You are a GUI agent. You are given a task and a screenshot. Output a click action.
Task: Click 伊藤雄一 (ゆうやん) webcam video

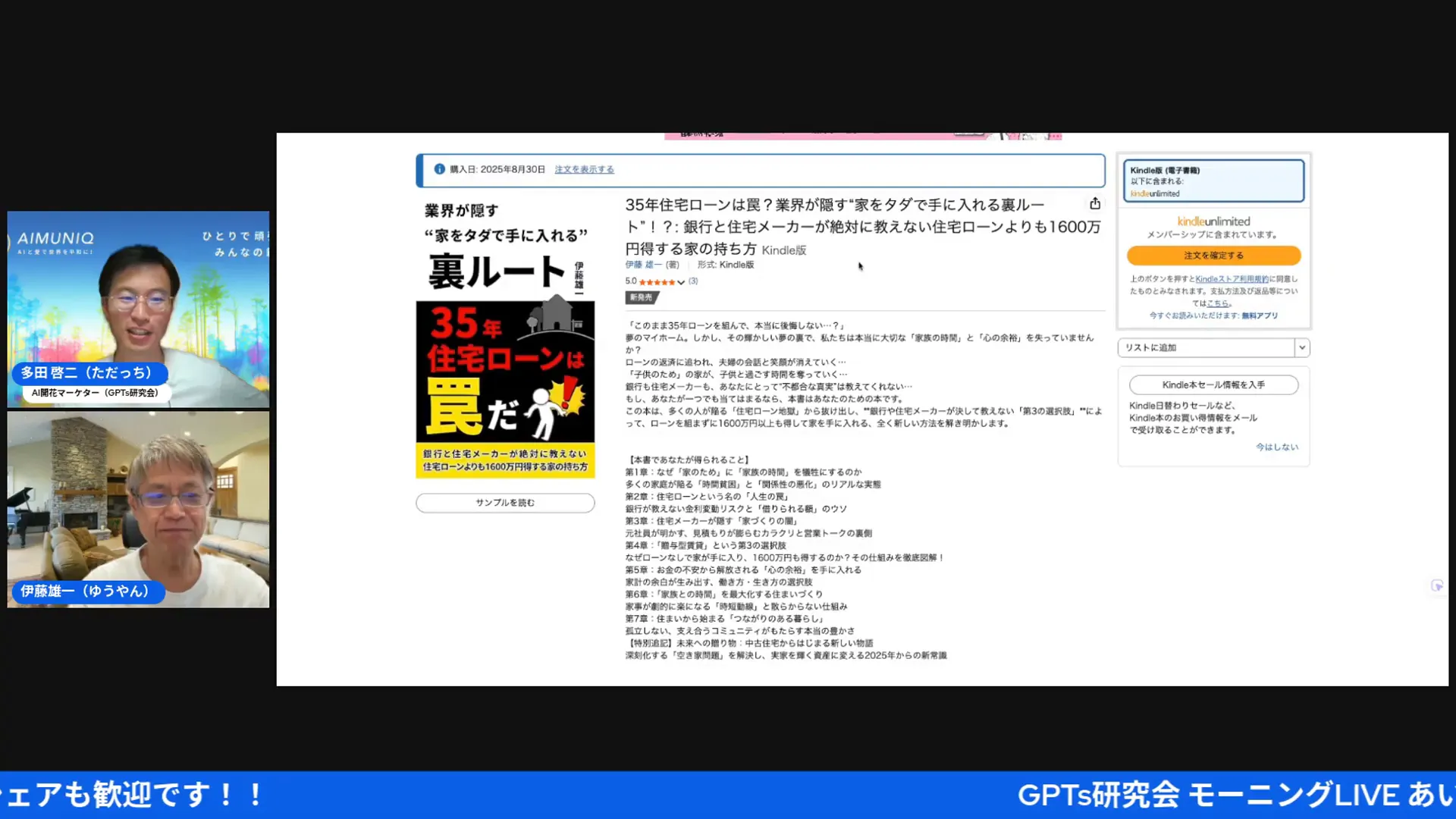pos(138,509)
